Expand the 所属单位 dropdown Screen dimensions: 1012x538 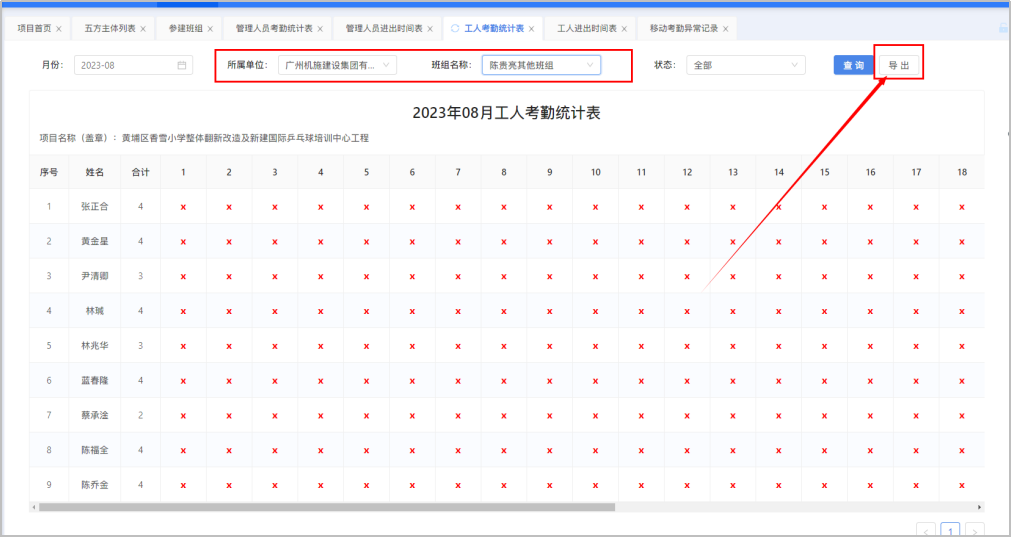[x=337, y=65]
